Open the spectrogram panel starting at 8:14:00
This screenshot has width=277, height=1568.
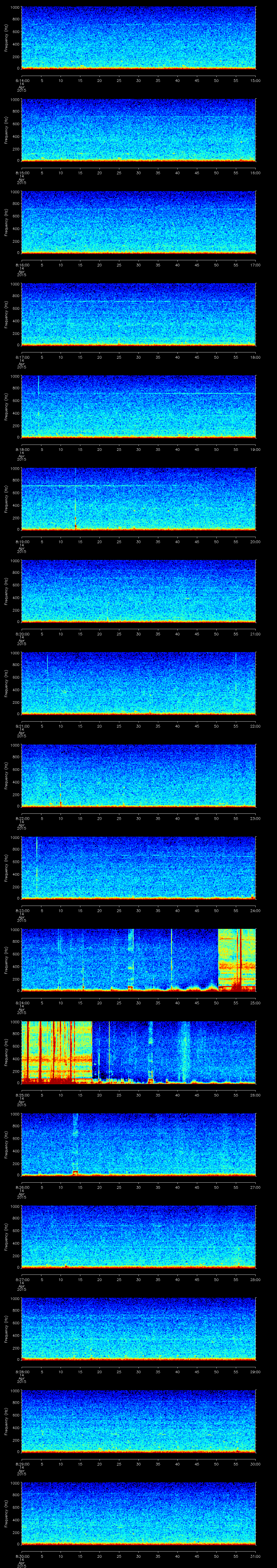(139, 38)
